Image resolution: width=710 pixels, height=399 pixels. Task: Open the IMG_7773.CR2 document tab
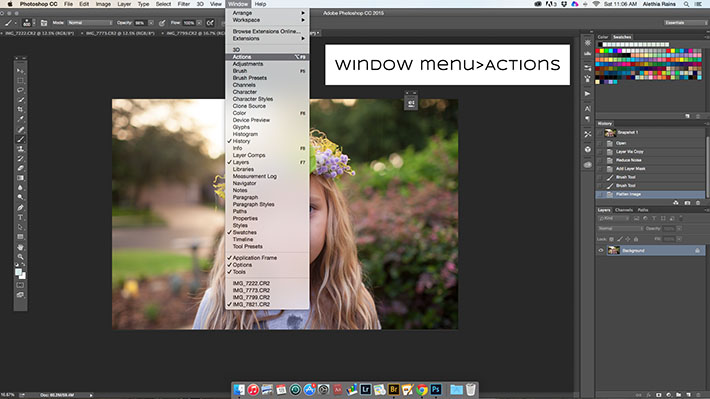120,33
